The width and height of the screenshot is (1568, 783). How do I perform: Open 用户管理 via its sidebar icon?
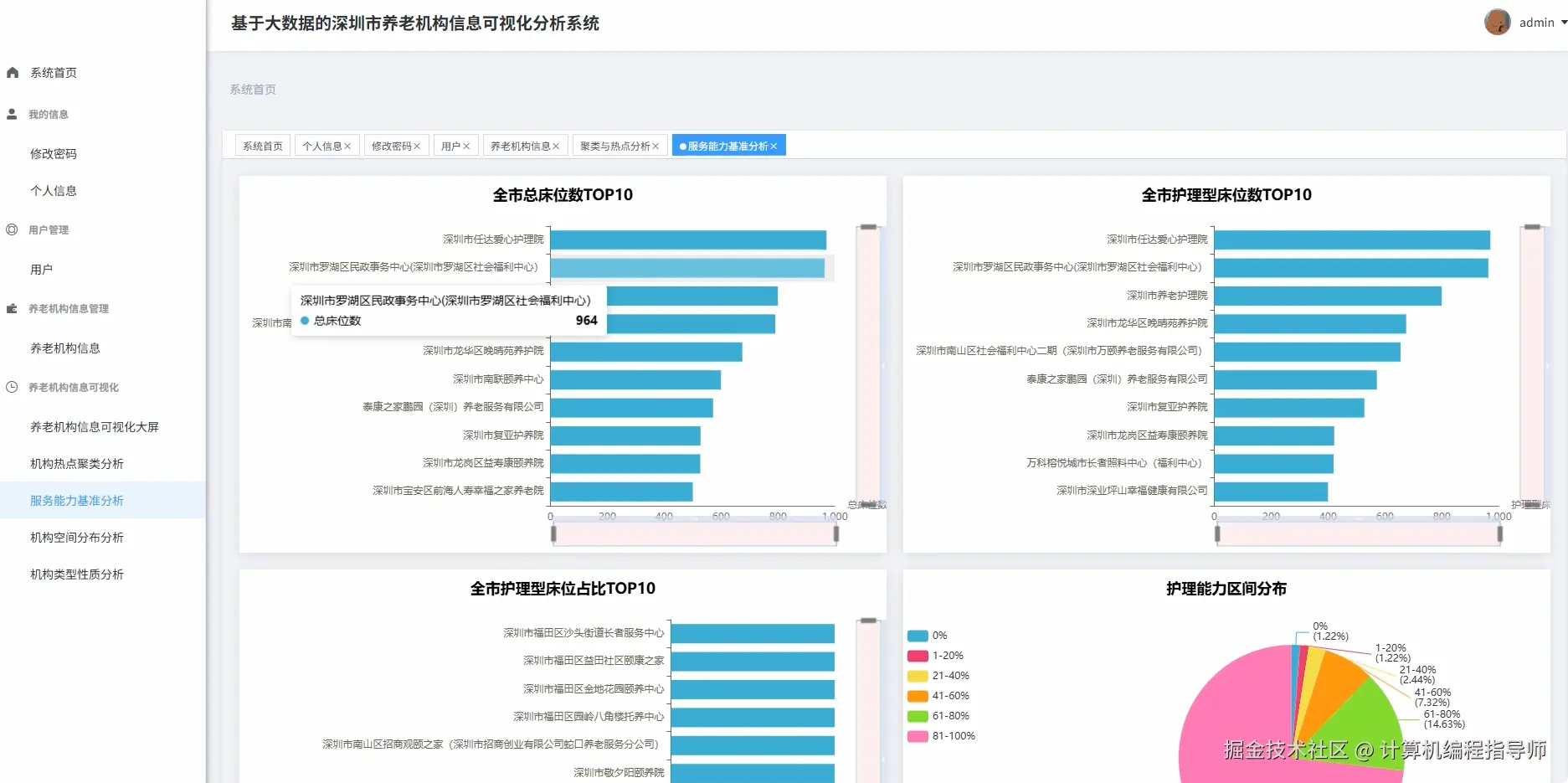click(11, 229)
